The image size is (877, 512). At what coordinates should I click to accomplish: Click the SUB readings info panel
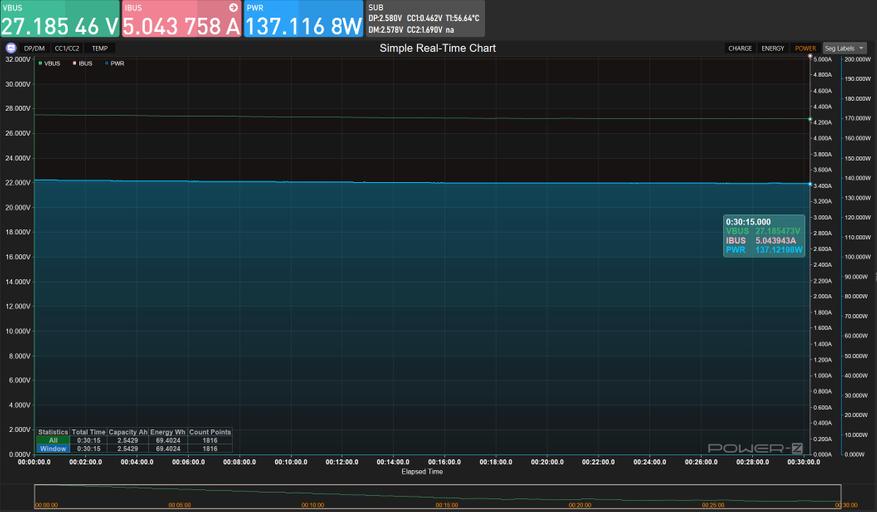(x=425, y=18)
